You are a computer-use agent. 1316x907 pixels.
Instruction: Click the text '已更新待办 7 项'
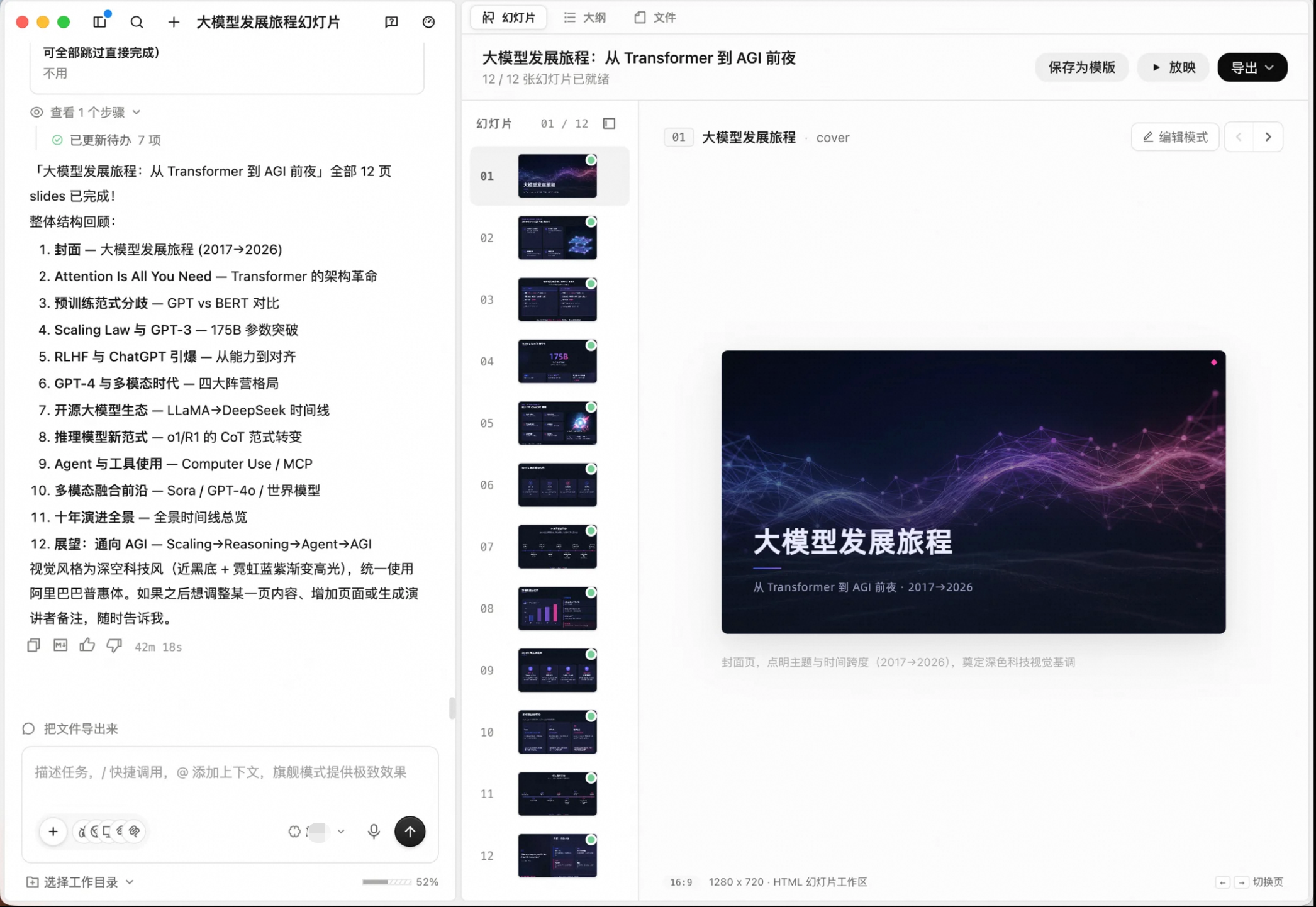coord(115,140)
